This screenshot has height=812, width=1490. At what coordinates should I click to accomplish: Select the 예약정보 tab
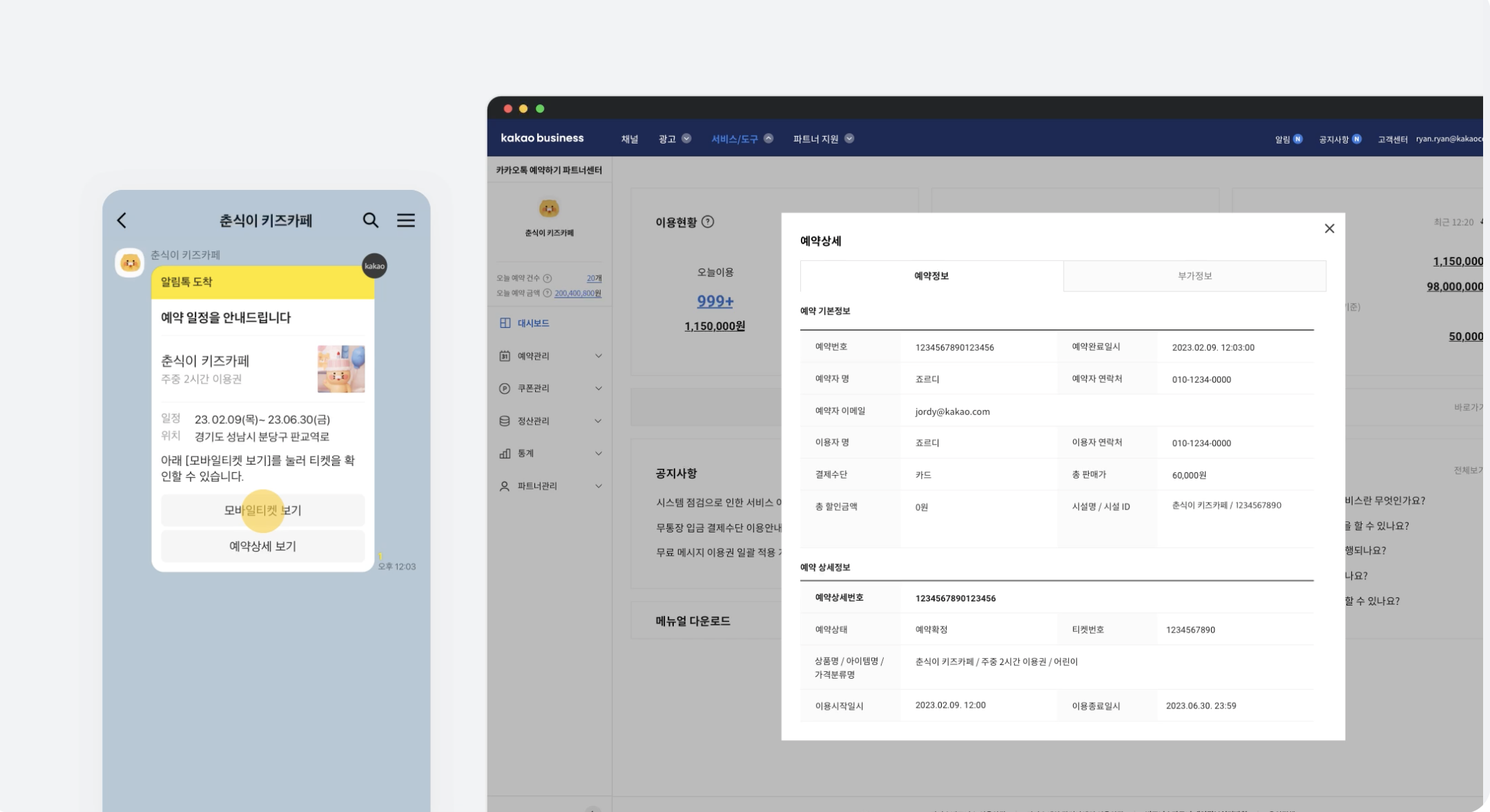[931, 275]
